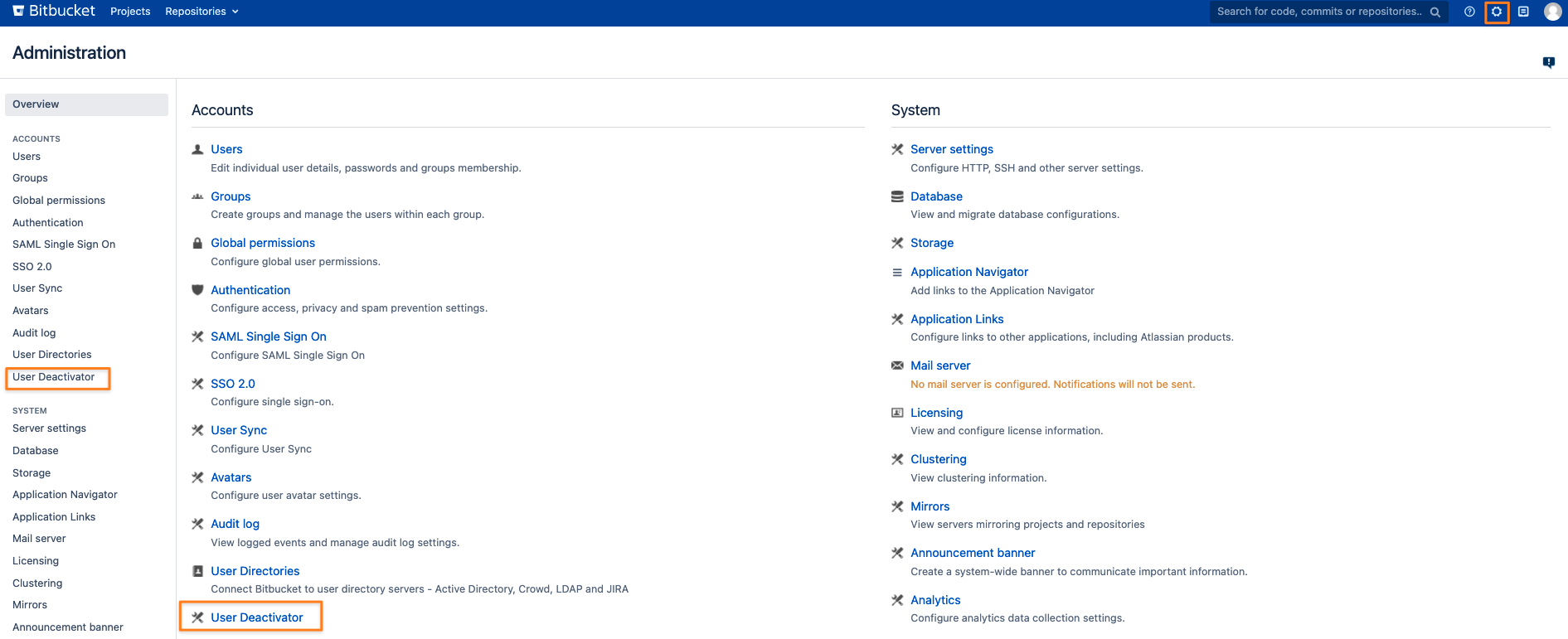Click the shield icon beside Authentication
This screenshot has height=639, width=1568.
click(197, 290)
